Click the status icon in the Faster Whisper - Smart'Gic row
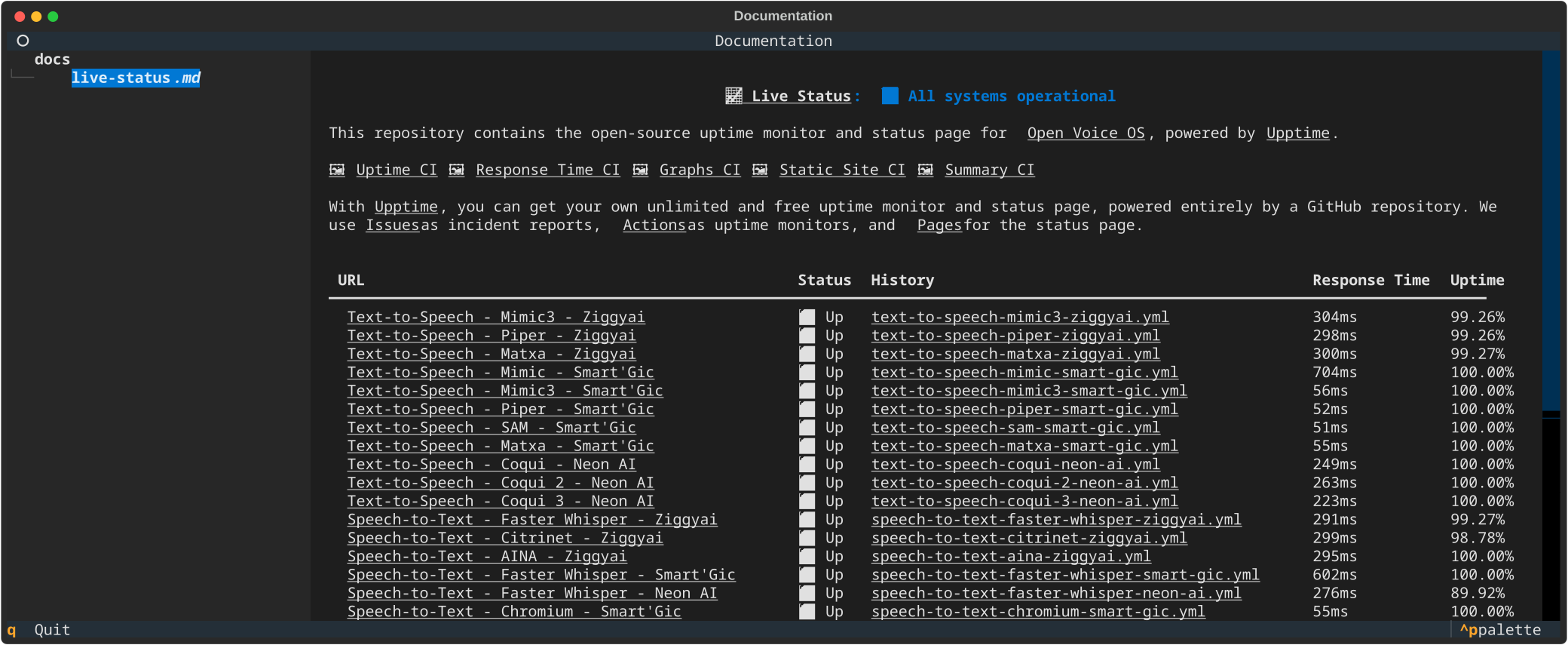 tap(807, 575)
